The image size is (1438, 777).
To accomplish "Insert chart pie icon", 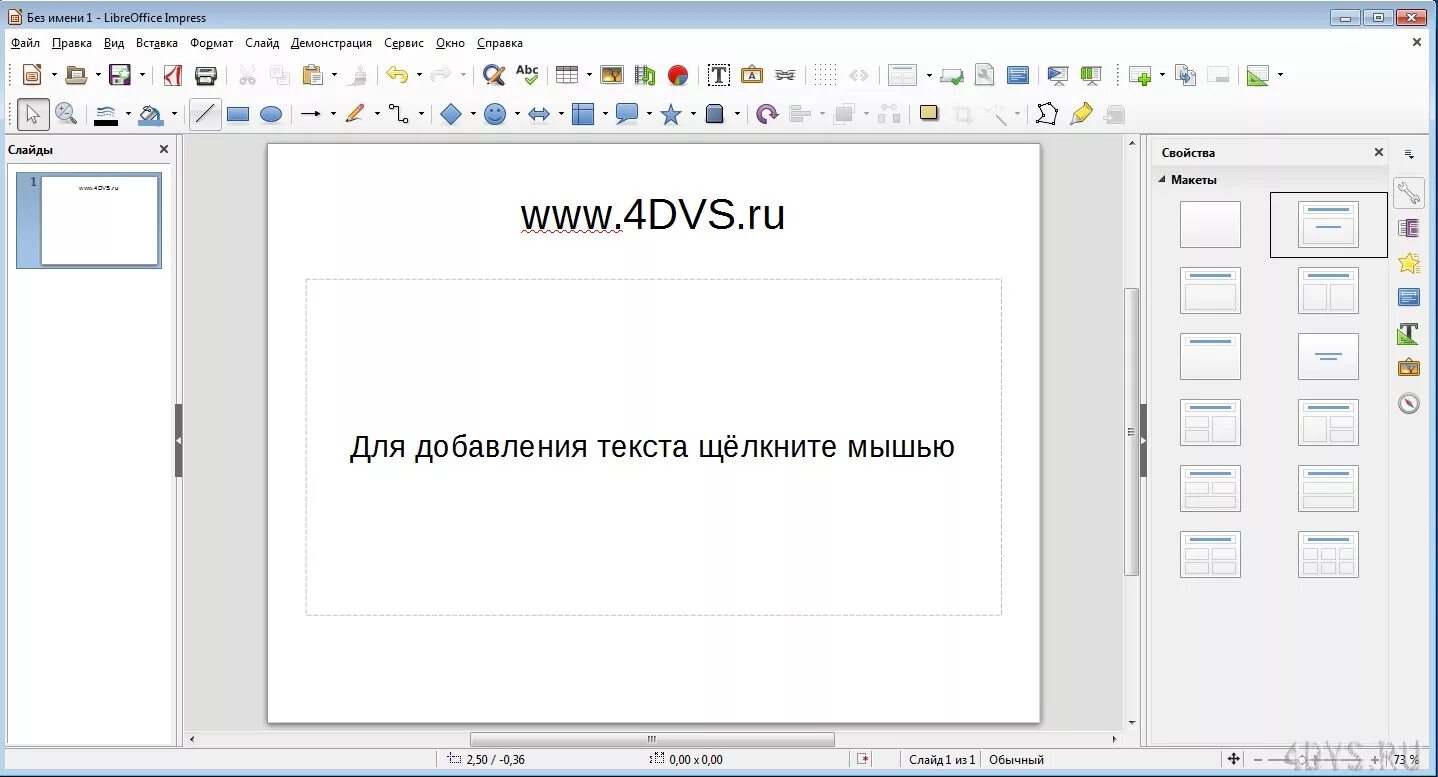I will coord(678,75).
